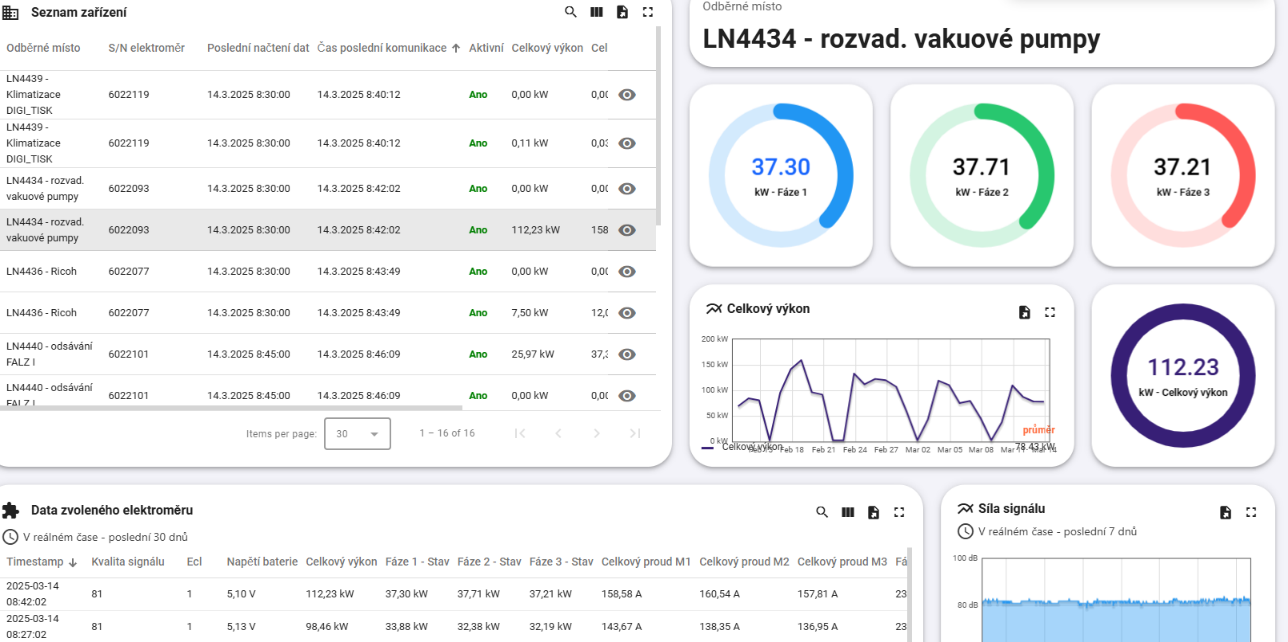Toggle the Celkový výkon legend entry in chart

click(x=743, y=447)
